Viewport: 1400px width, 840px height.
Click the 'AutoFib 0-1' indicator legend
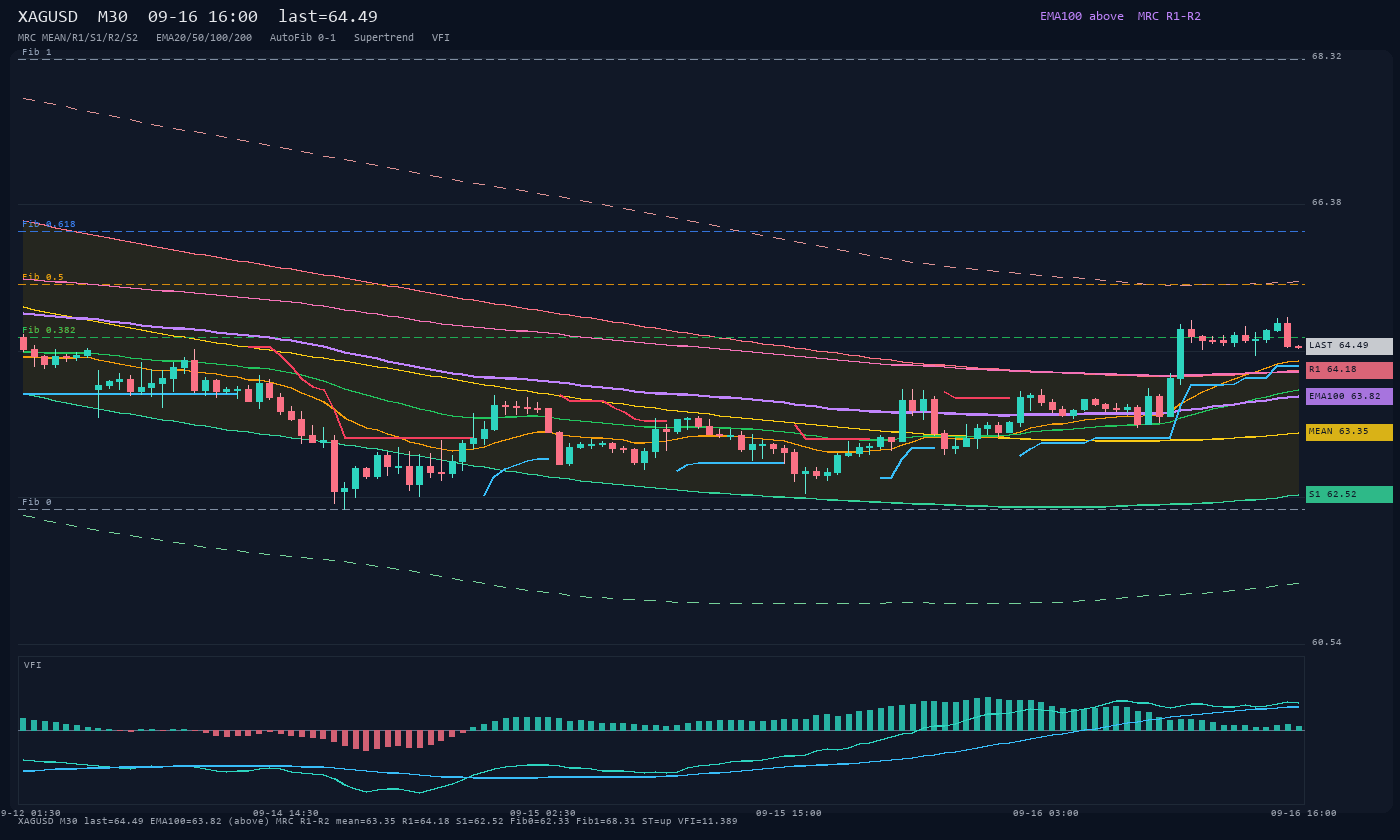[303, 38]
